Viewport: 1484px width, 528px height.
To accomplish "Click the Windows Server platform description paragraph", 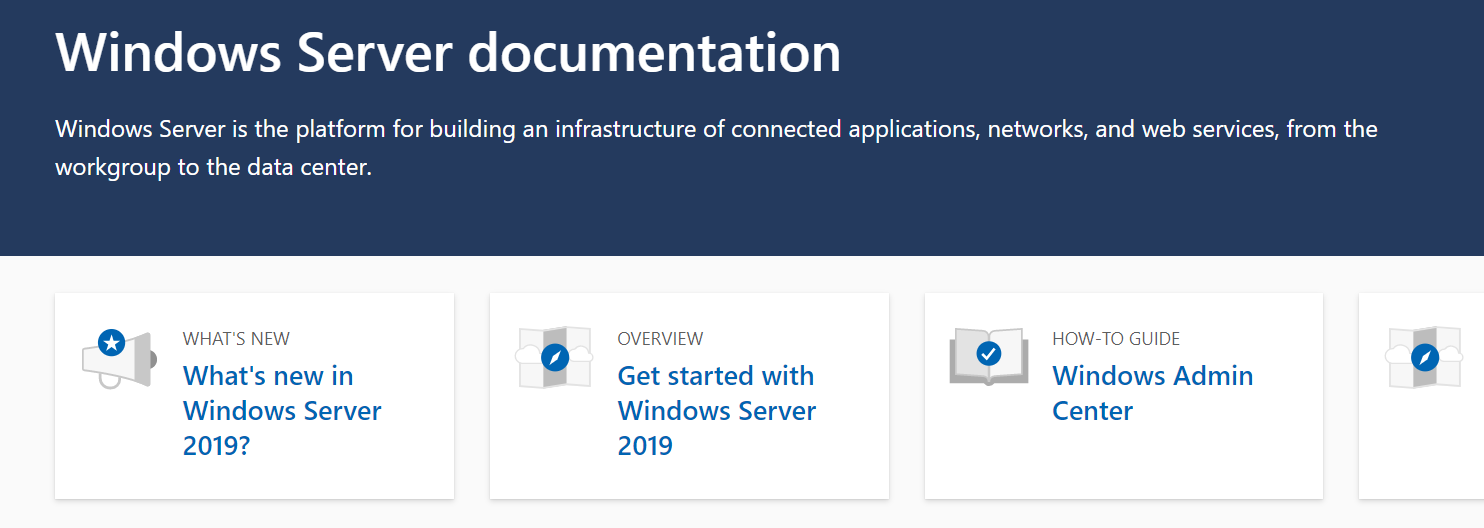I will pos(716,148).
